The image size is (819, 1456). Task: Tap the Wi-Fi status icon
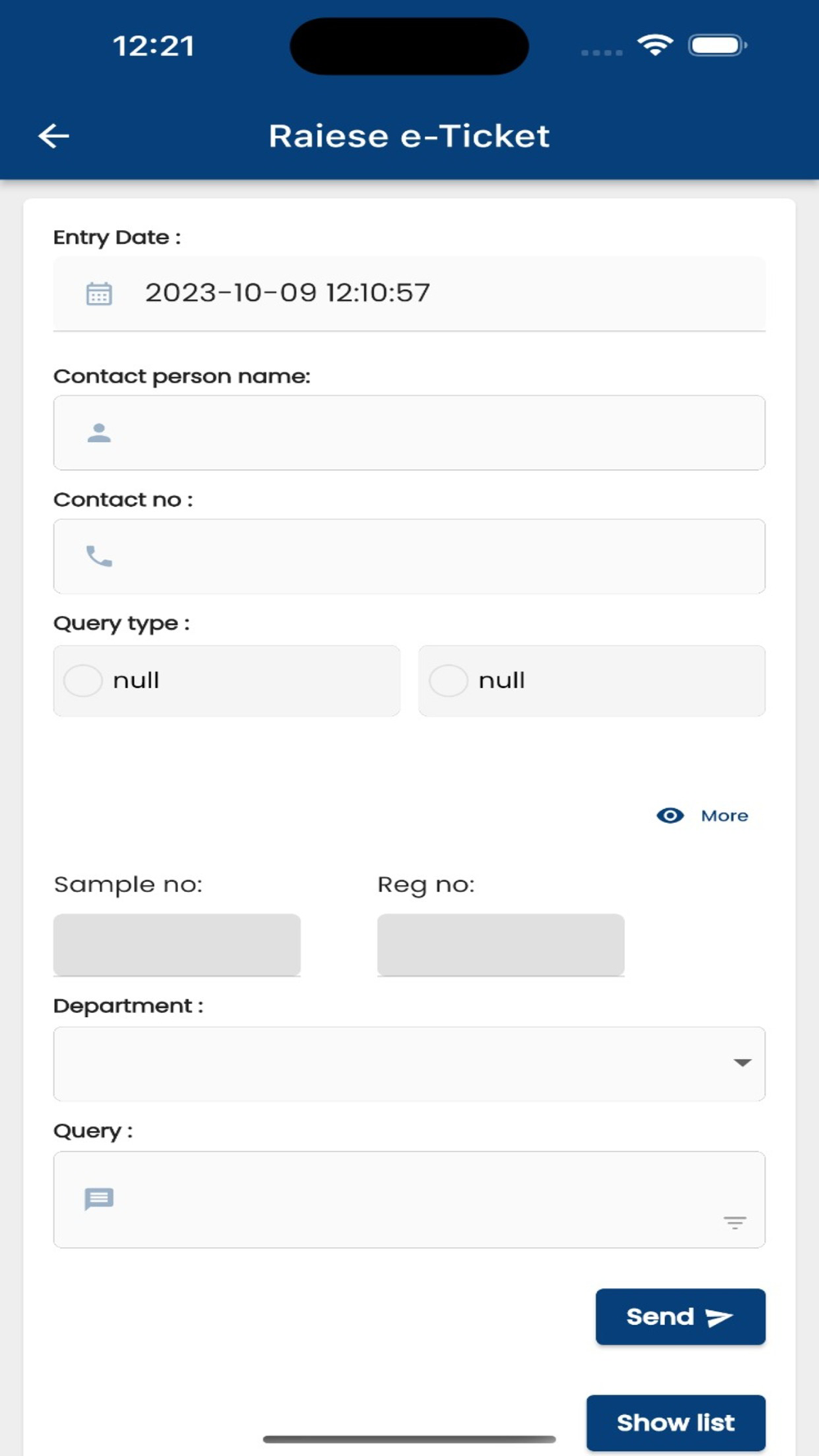pos(655,45)
